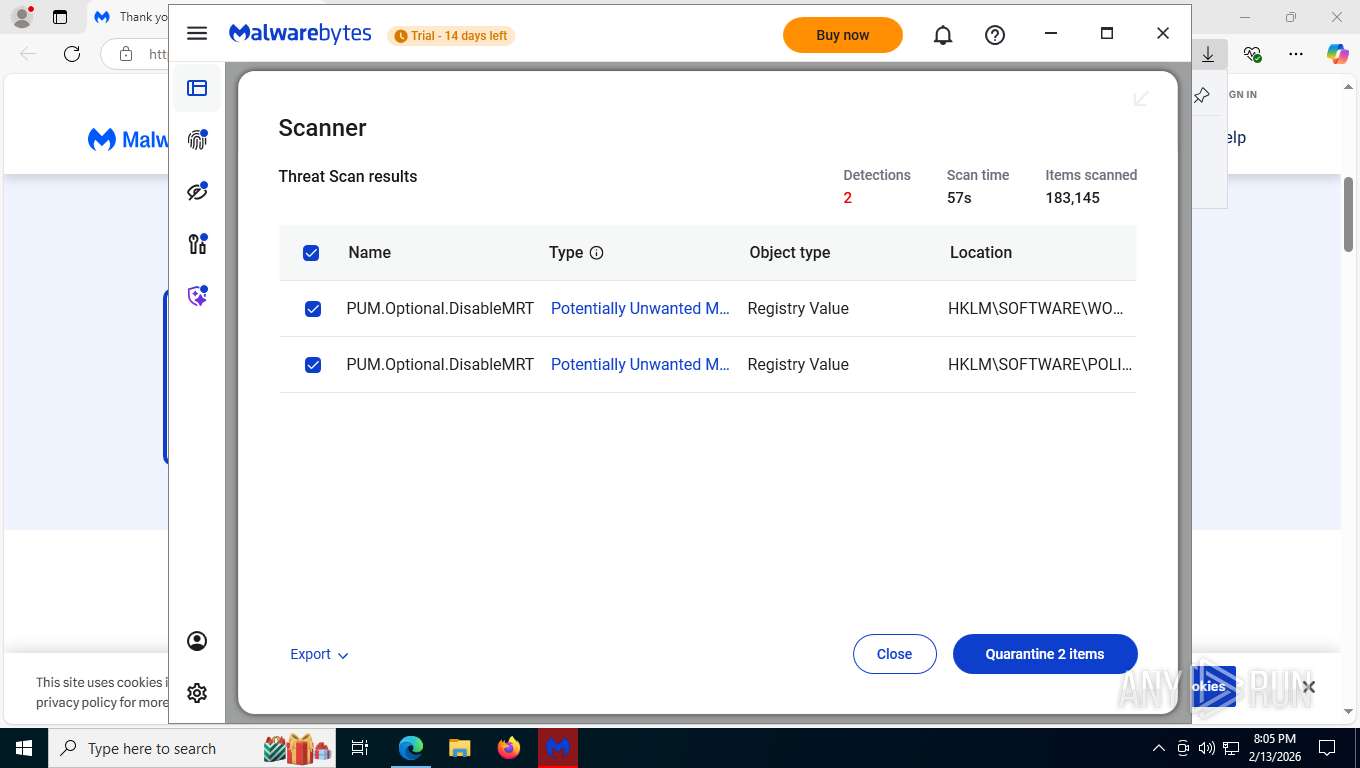Open Edge settings and more menu
This screenshot has height=768, width=1360.
coord(1296,54)
